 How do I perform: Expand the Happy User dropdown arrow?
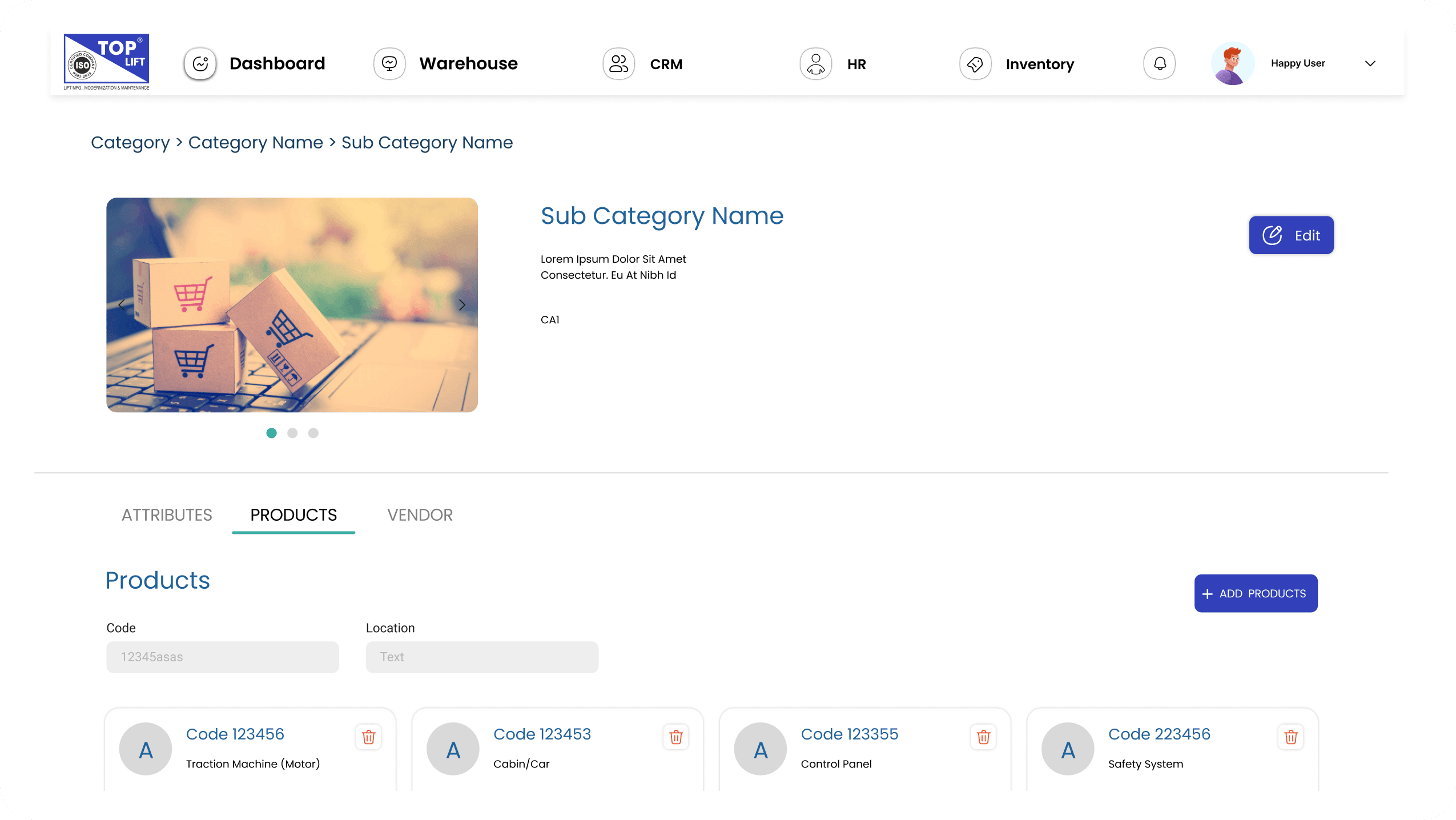click(1370, 63)
